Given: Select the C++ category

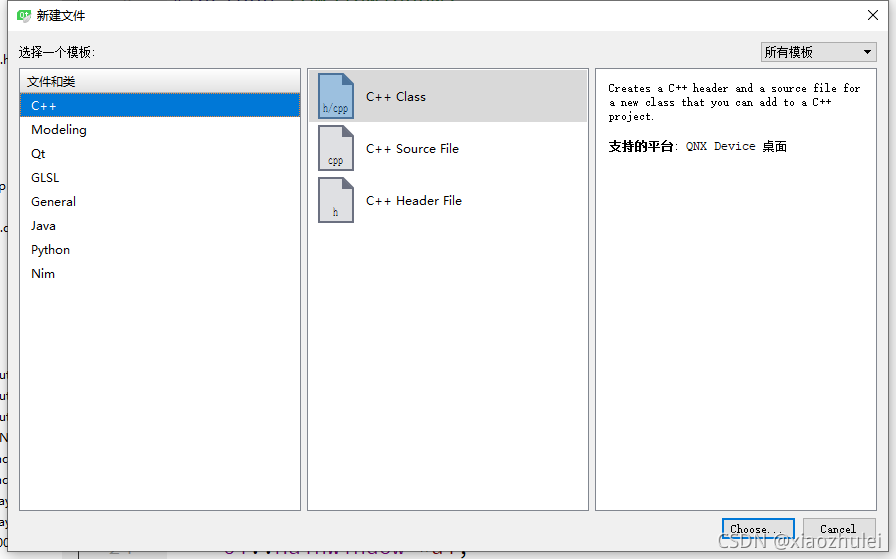Looking at the screenshot, I should click(x=160, y=106).
